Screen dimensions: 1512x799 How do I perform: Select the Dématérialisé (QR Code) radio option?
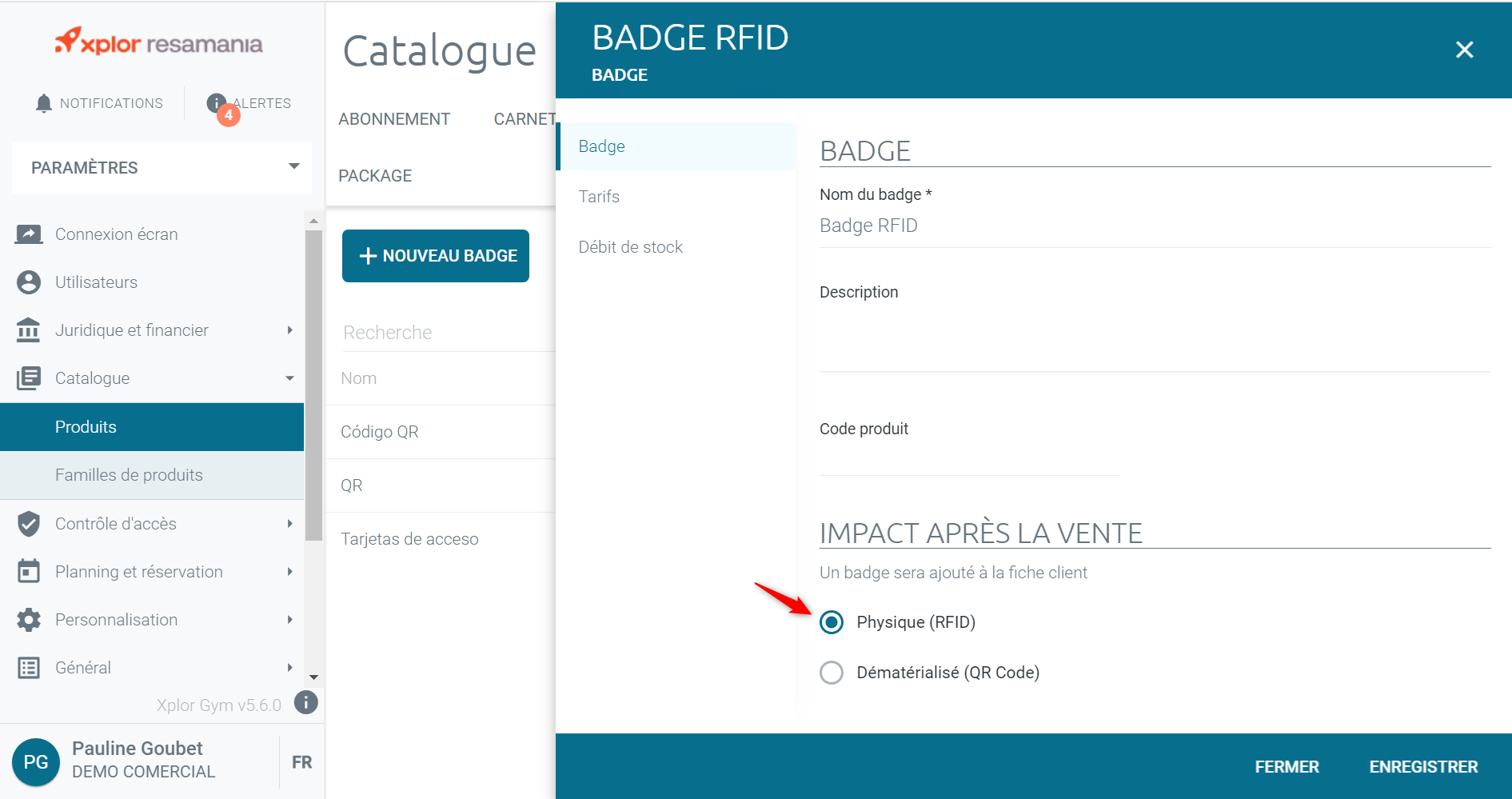pos(832,673)
